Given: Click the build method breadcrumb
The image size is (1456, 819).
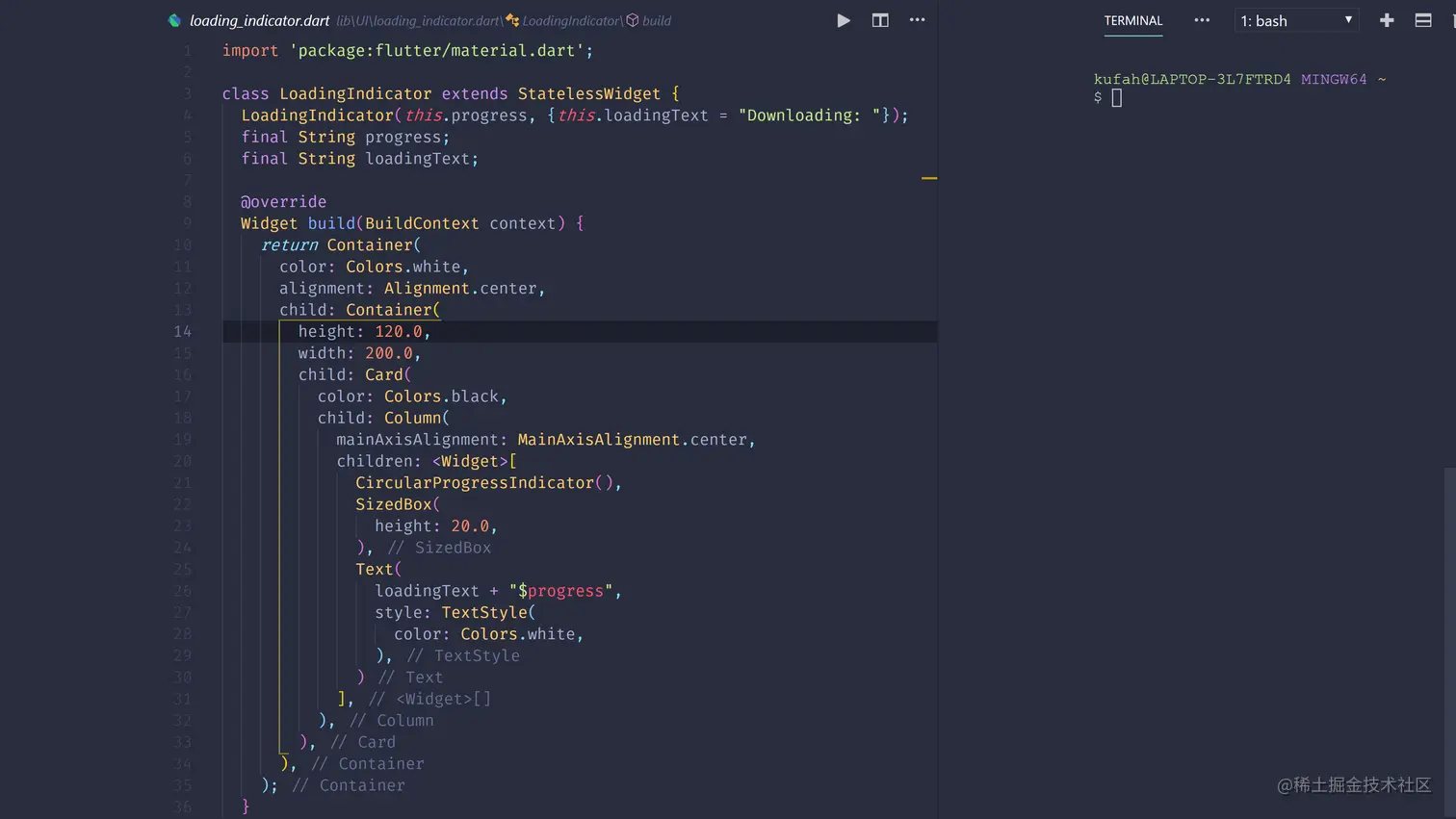Looking at the screenshot, I should 649,20.
